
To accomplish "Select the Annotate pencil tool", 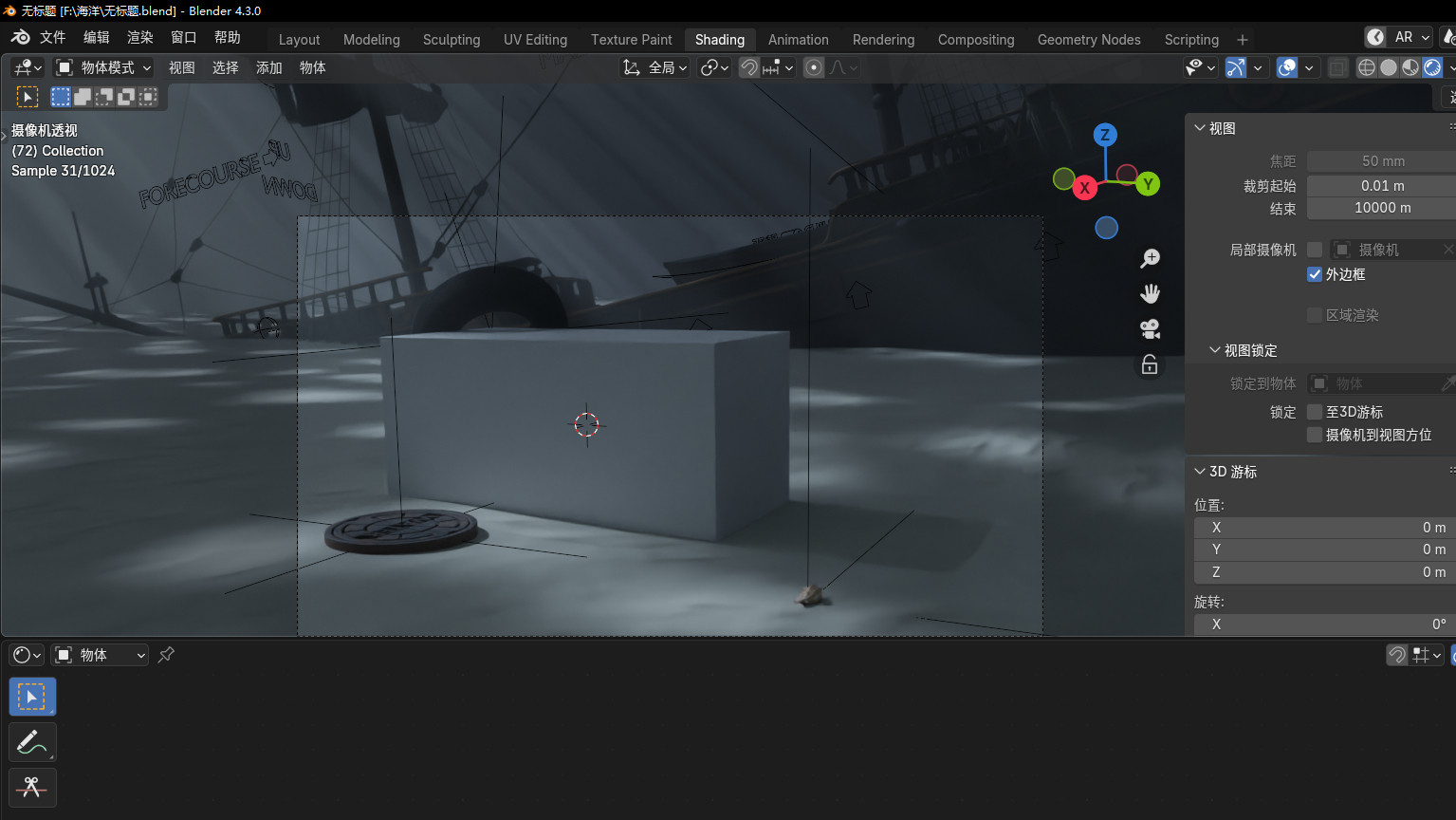I will [x=32, y=742].
